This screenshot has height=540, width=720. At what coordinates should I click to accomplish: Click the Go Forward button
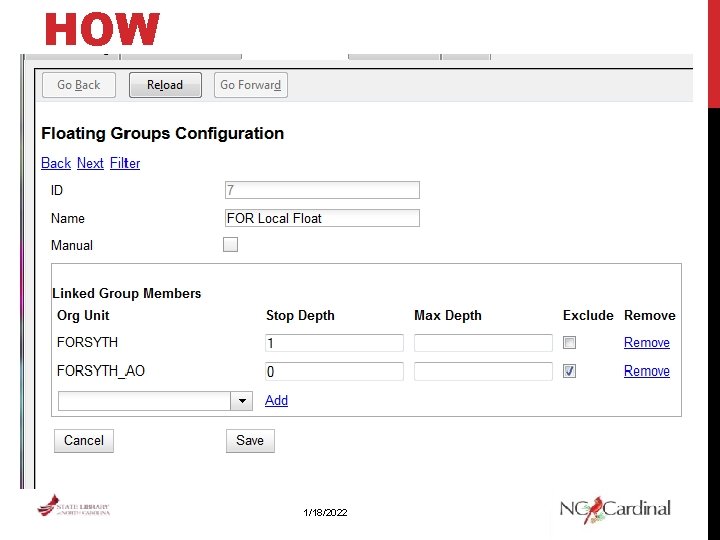[x=251, y=85]
